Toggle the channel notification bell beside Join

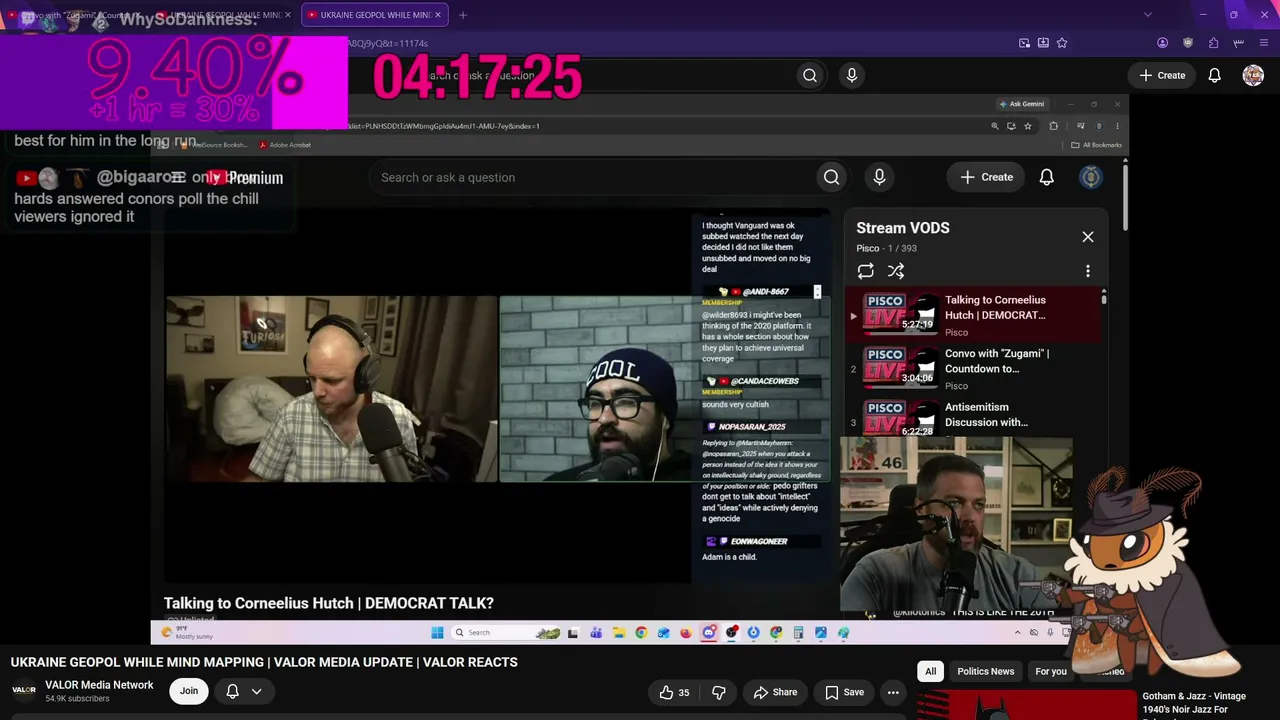coord(232,691)
